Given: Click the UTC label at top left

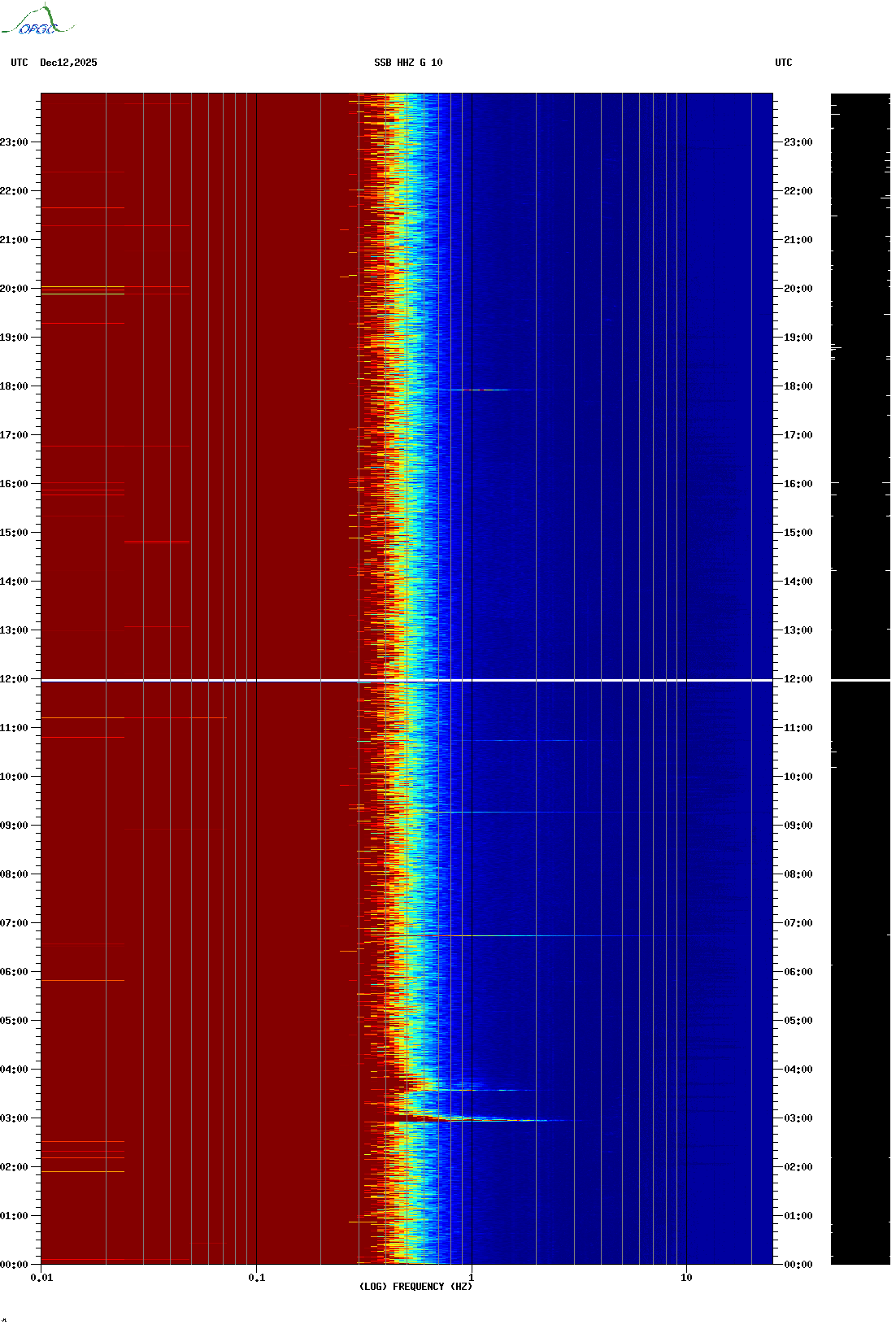Looking at the screenshot, I should (x=20, y=63).
